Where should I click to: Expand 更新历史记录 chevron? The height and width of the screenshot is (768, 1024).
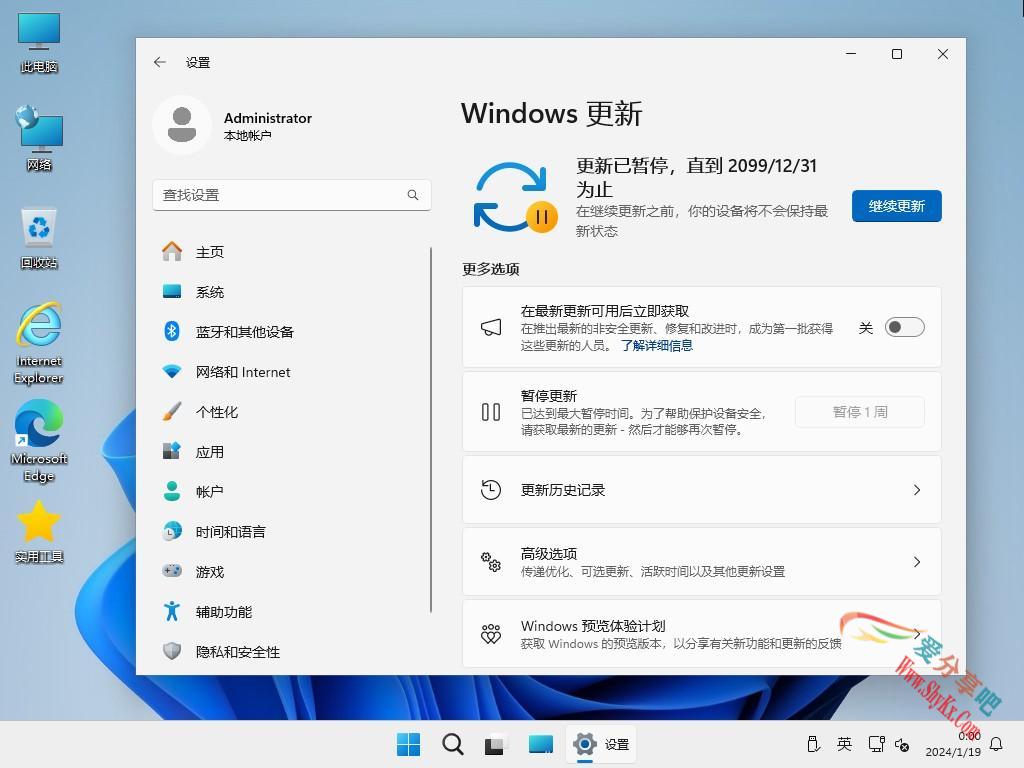coord(917,490)
